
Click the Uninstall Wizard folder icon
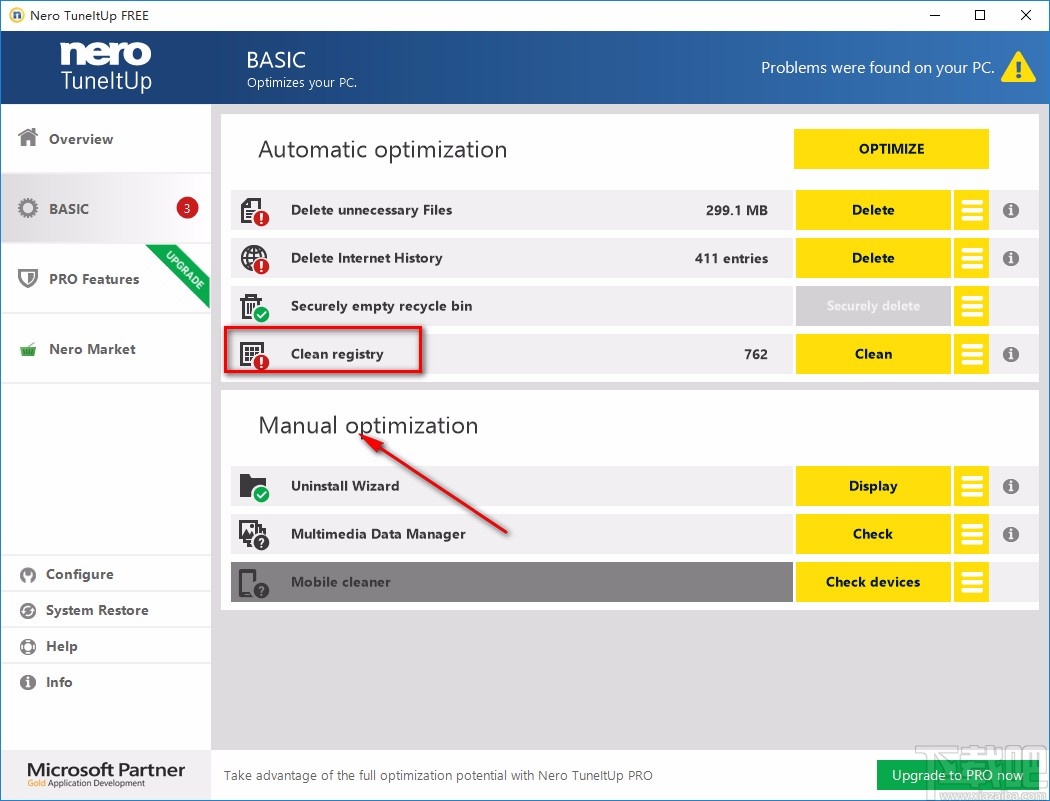point(254,488)
